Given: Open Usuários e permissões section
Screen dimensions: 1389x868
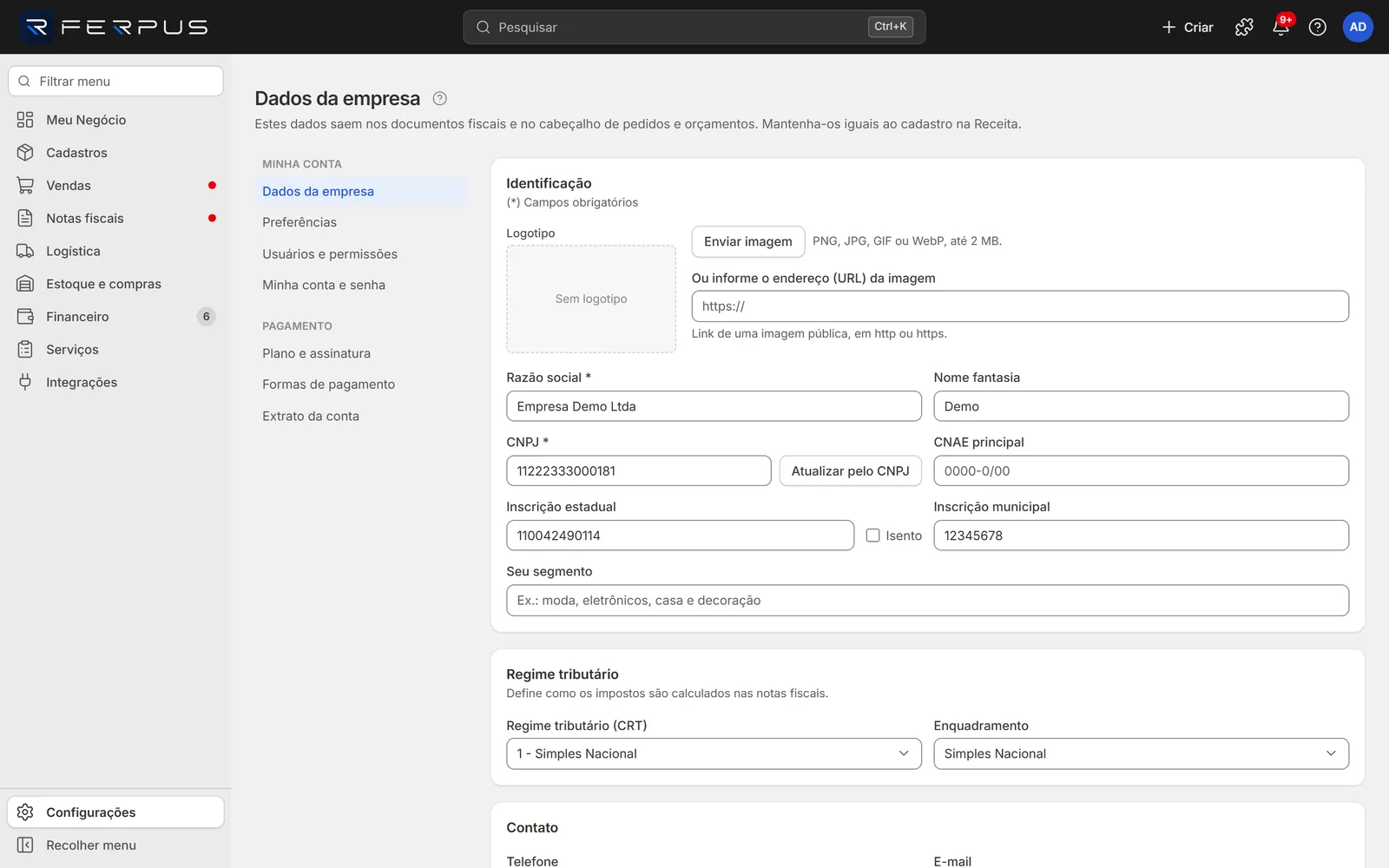Looking at the screenshot, I should (x=360, y=254).
